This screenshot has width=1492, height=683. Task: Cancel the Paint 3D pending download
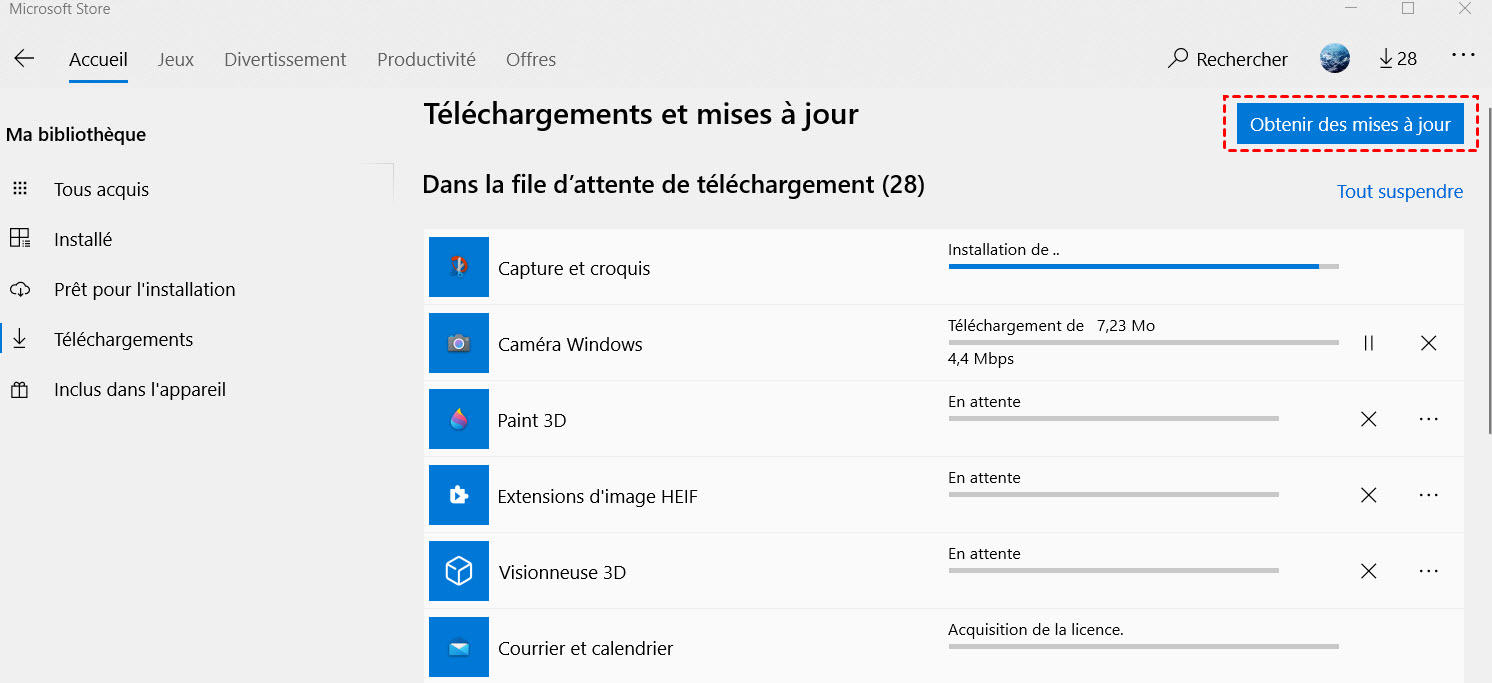point(1369,419)
